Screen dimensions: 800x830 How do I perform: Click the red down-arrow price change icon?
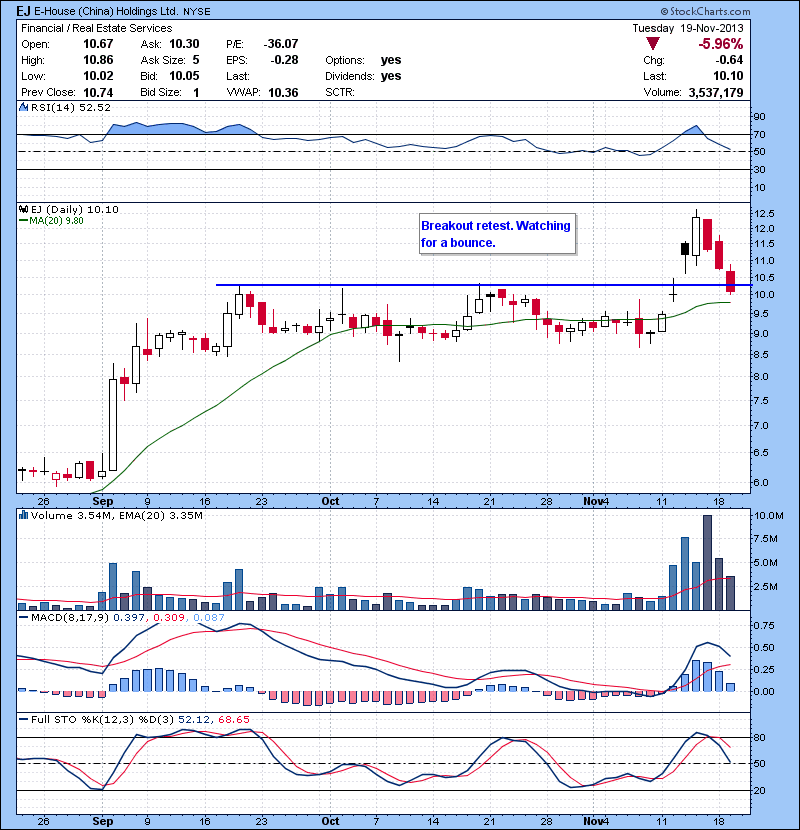[x=652, y=44]
